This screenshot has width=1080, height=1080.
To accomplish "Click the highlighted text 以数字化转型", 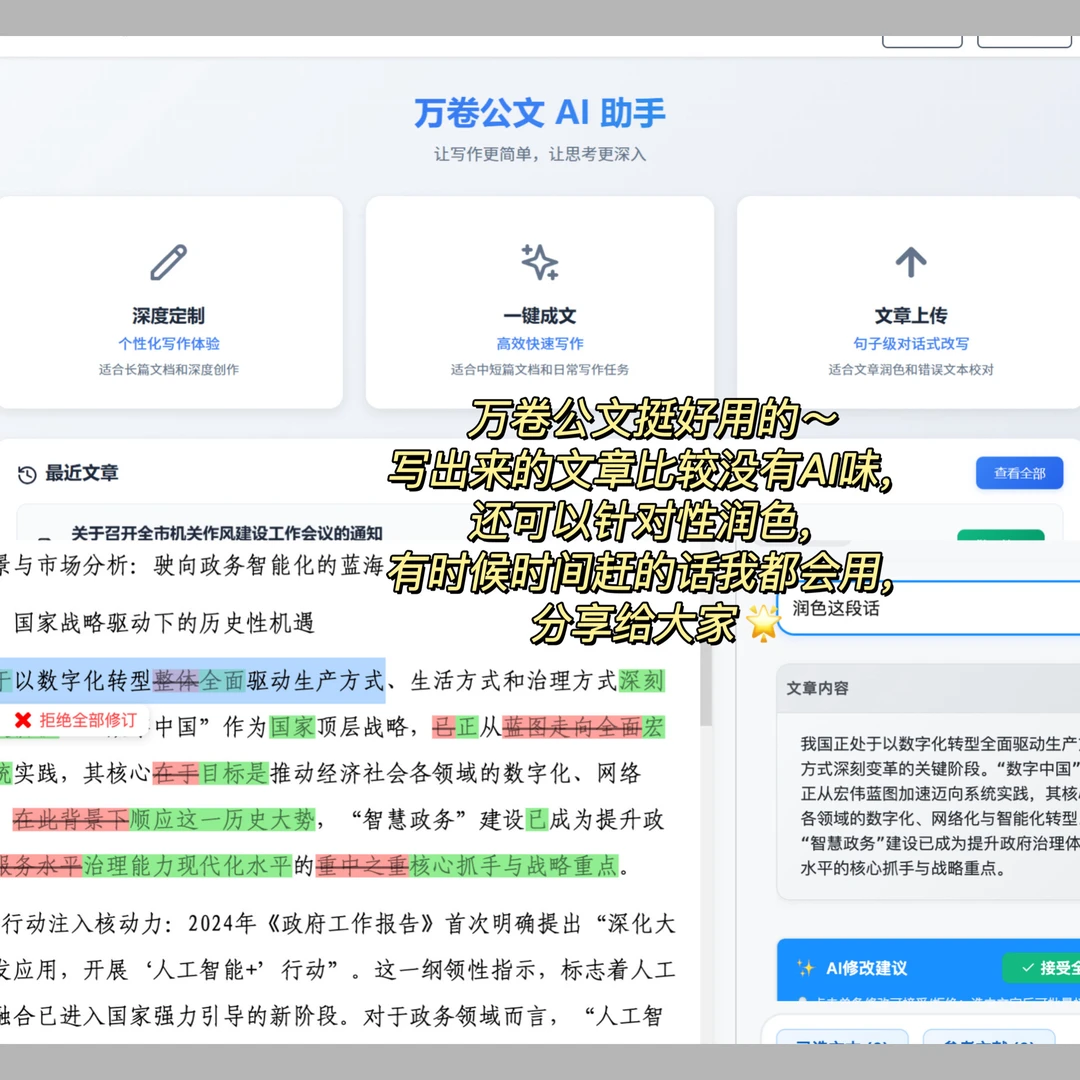I will pos(82,681).
